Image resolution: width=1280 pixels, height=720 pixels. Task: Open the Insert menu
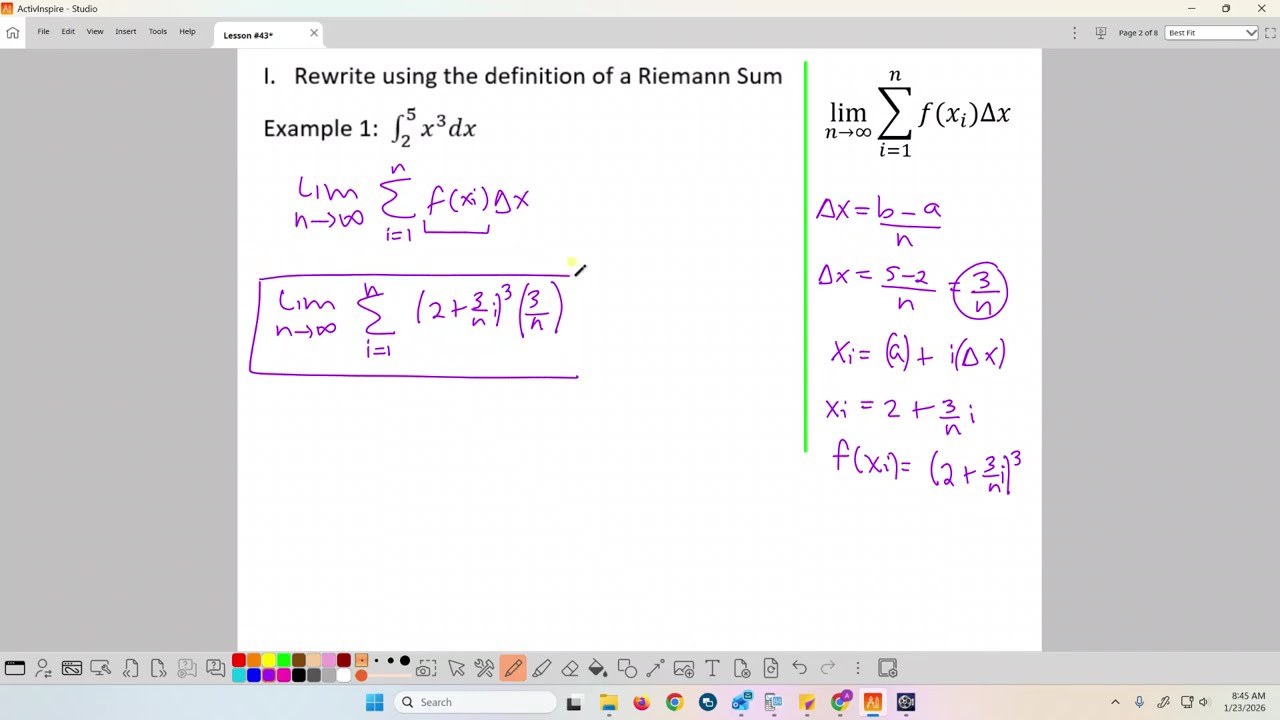(x=126, y=32)
